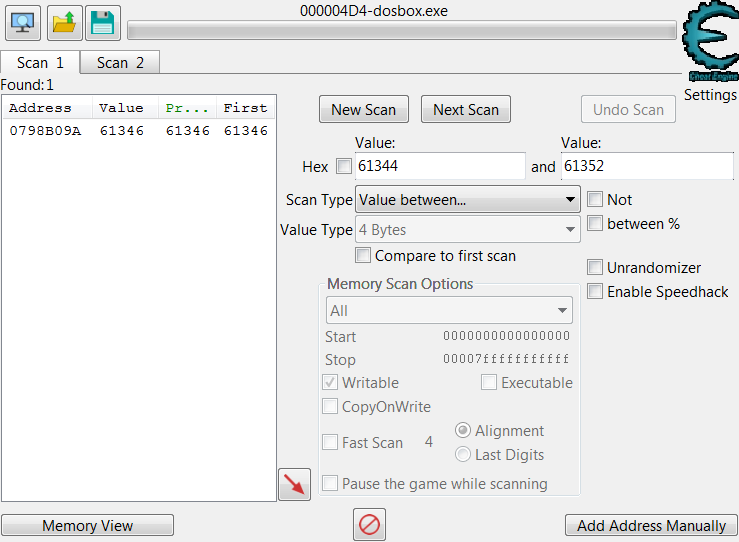This screenshot has height=542, width=739.
Task: Expand the Scan Type dropdown
Action: pyautogui.click(x=467, y=200)
